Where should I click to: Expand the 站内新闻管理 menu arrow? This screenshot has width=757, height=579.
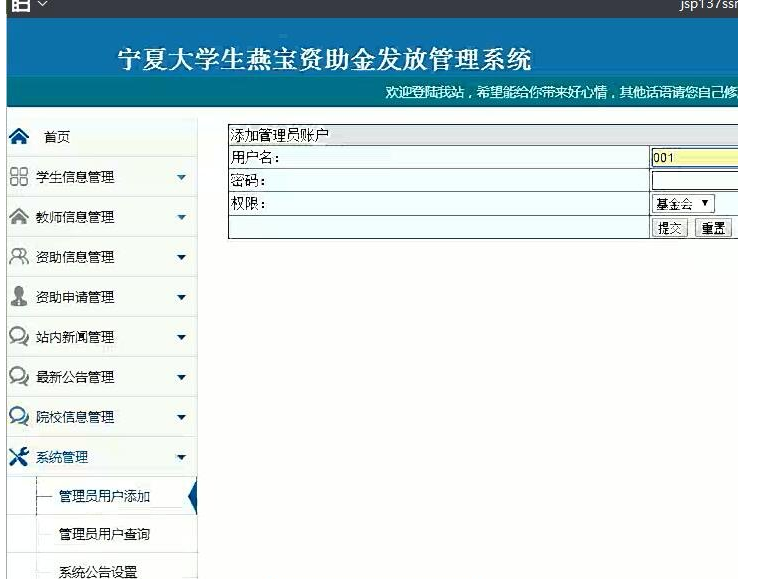point(182,337)
